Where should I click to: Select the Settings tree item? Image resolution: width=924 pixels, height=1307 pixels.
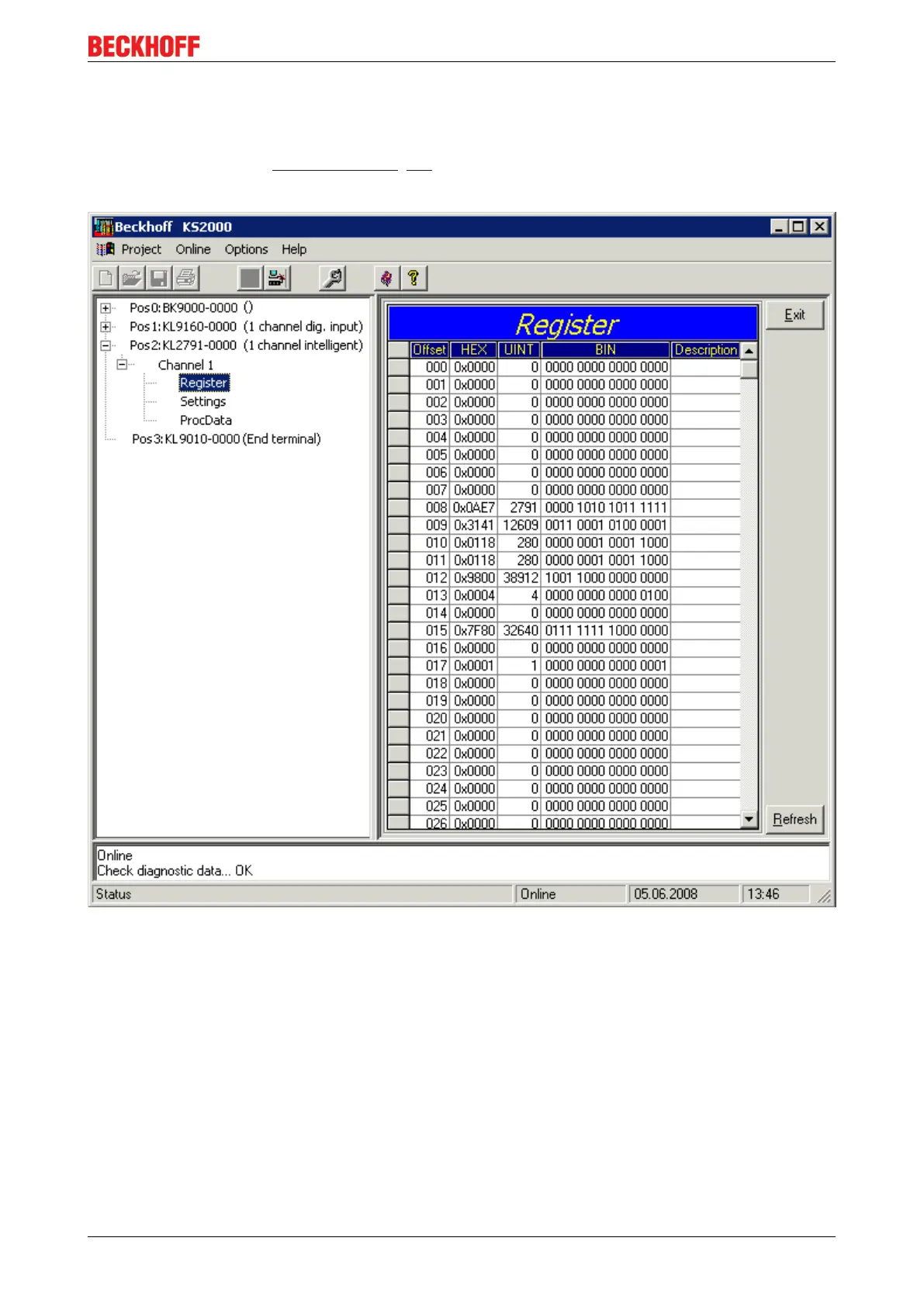(203, 401)
